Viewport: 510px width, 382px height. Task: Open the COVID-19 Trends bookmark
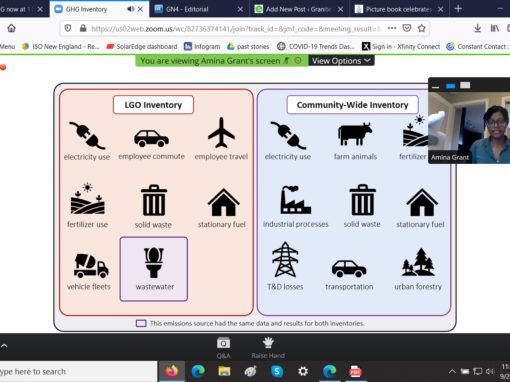pos(316,46)
